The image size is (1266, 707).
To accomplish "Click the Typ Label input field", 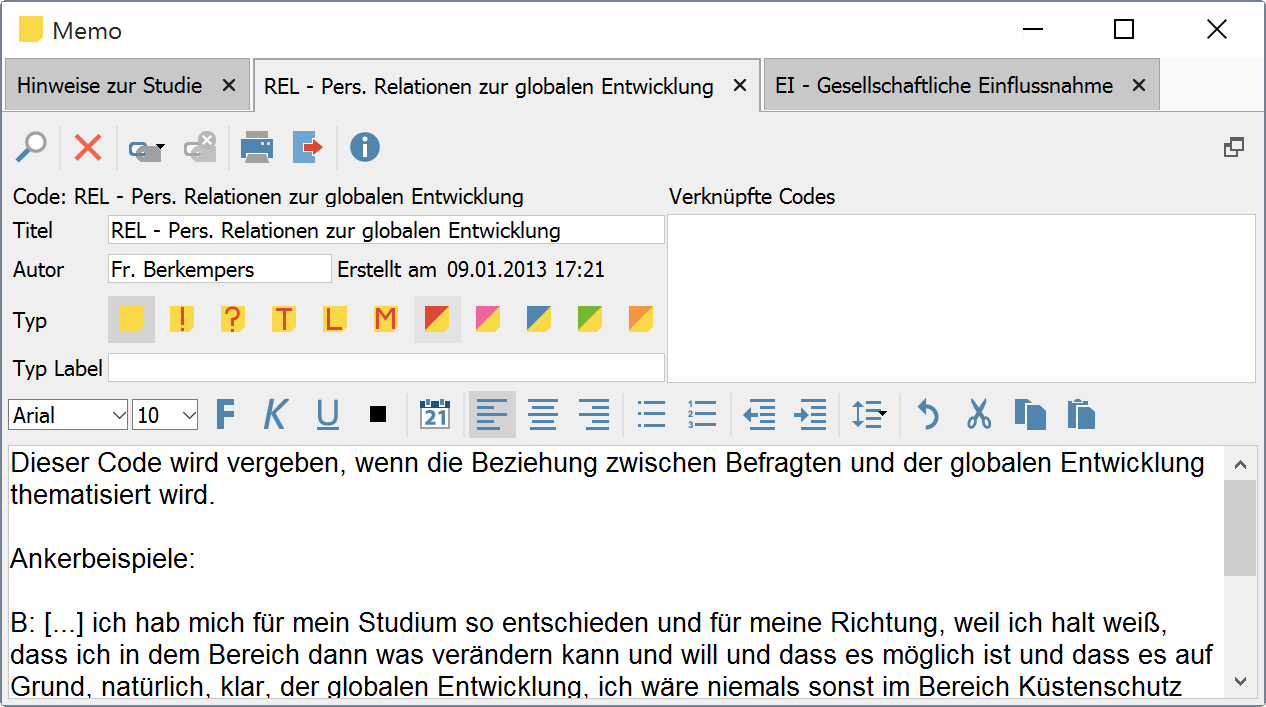I will click(386, 367).
